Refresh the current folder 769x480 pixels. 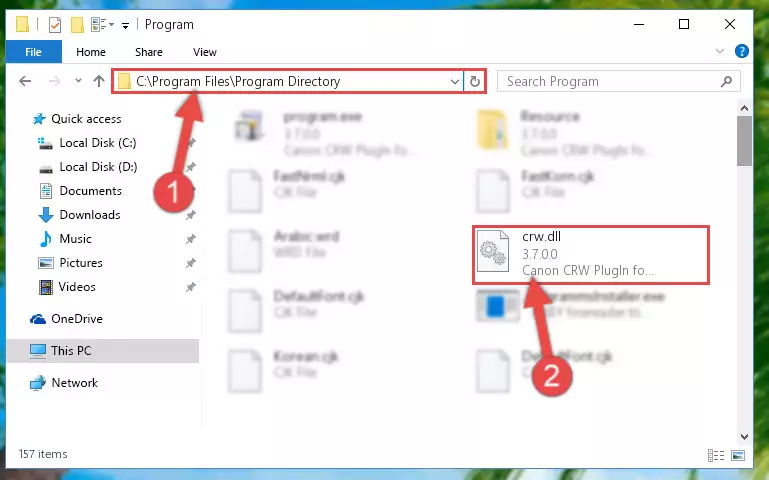(x=474, y=81)
